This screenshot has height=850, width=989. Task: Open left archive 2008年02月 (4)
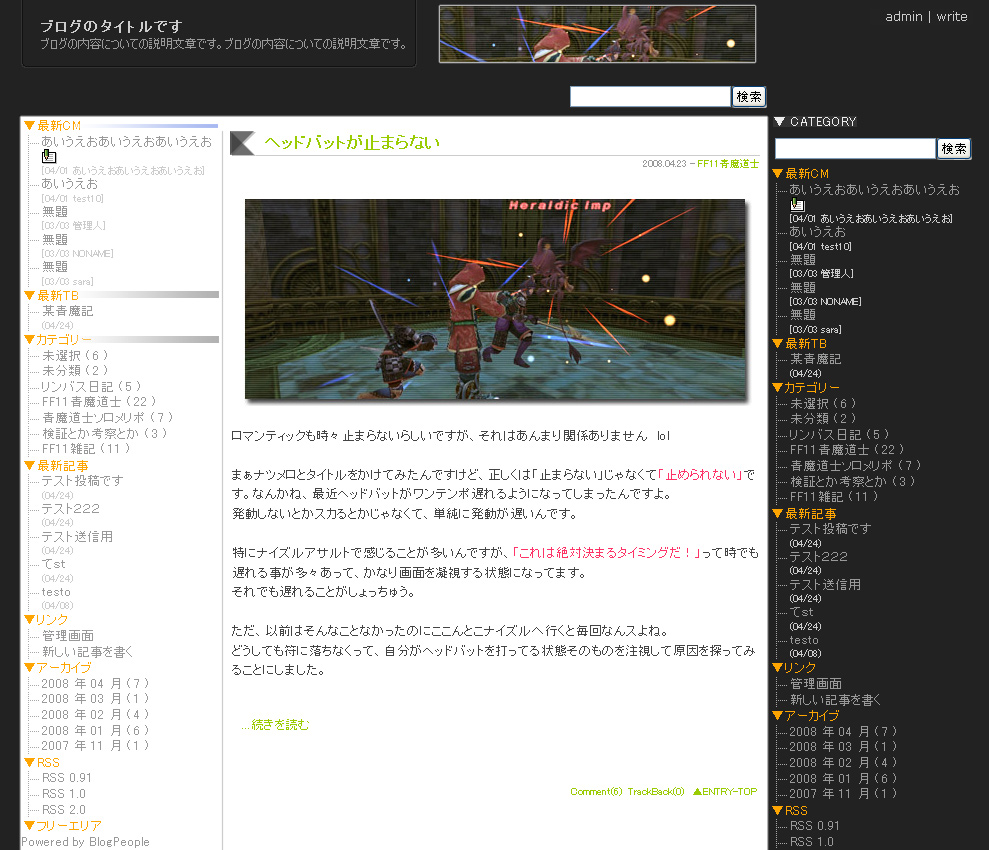pos(95,714)
